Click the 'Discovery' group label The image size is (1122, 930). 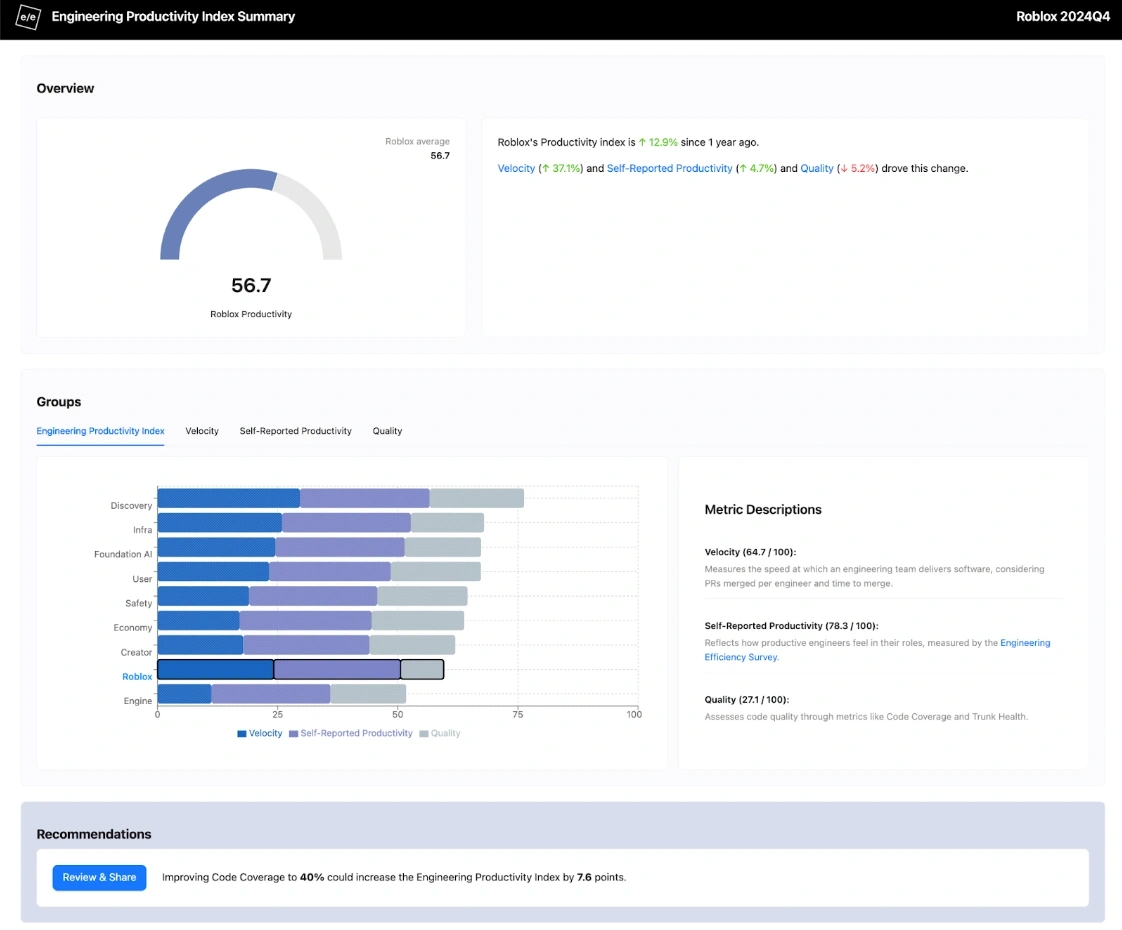[131, 506]
